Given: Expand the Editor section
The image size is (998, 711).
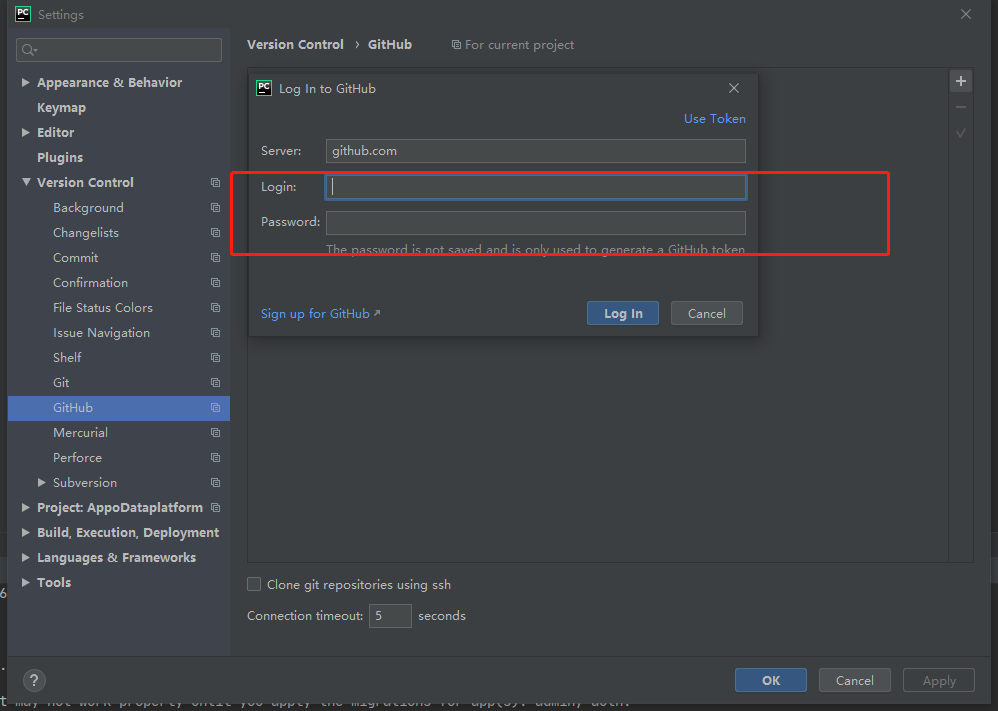Looking at the screenshot, I should point(25,132).
